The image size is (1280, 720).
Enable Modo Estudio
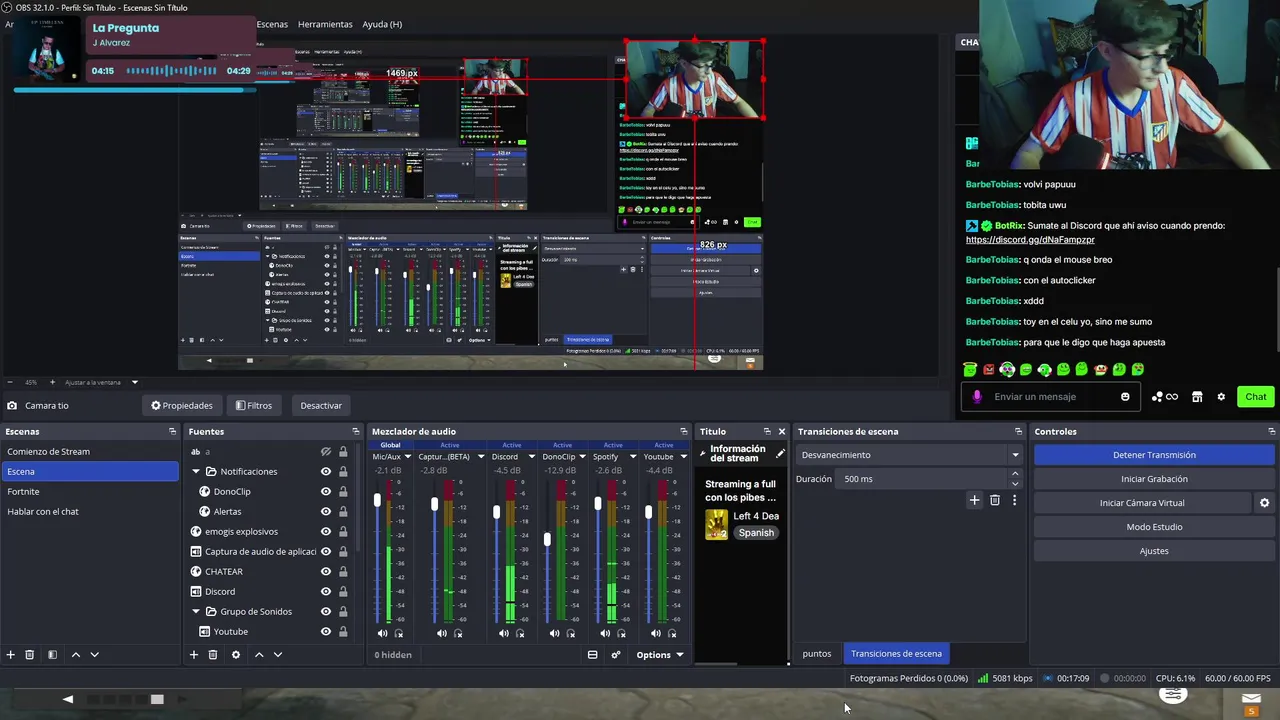tap(1154, 527)
